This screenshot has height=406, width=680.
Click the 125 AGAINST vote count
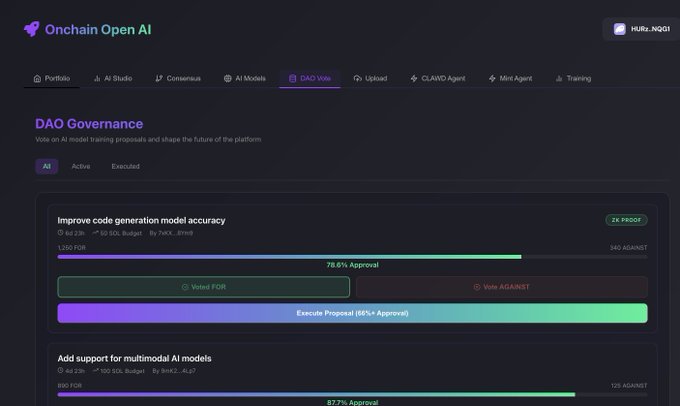tap(629, 386)
